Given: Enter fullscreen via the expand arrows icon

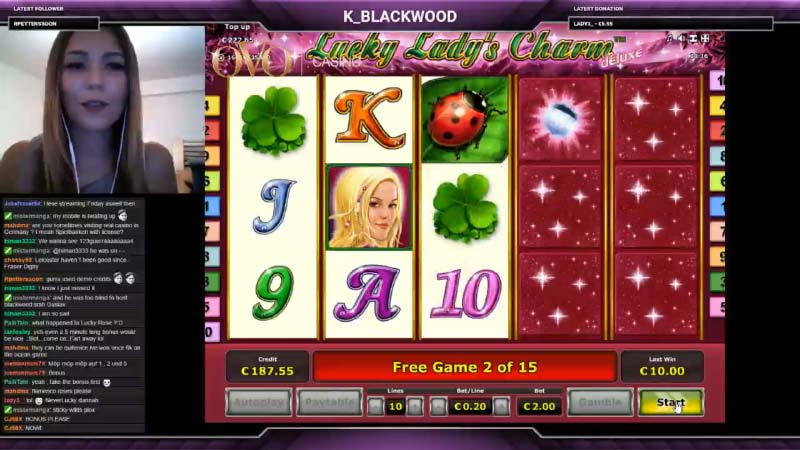Looking at the screenshot, I should click(705, 39).
